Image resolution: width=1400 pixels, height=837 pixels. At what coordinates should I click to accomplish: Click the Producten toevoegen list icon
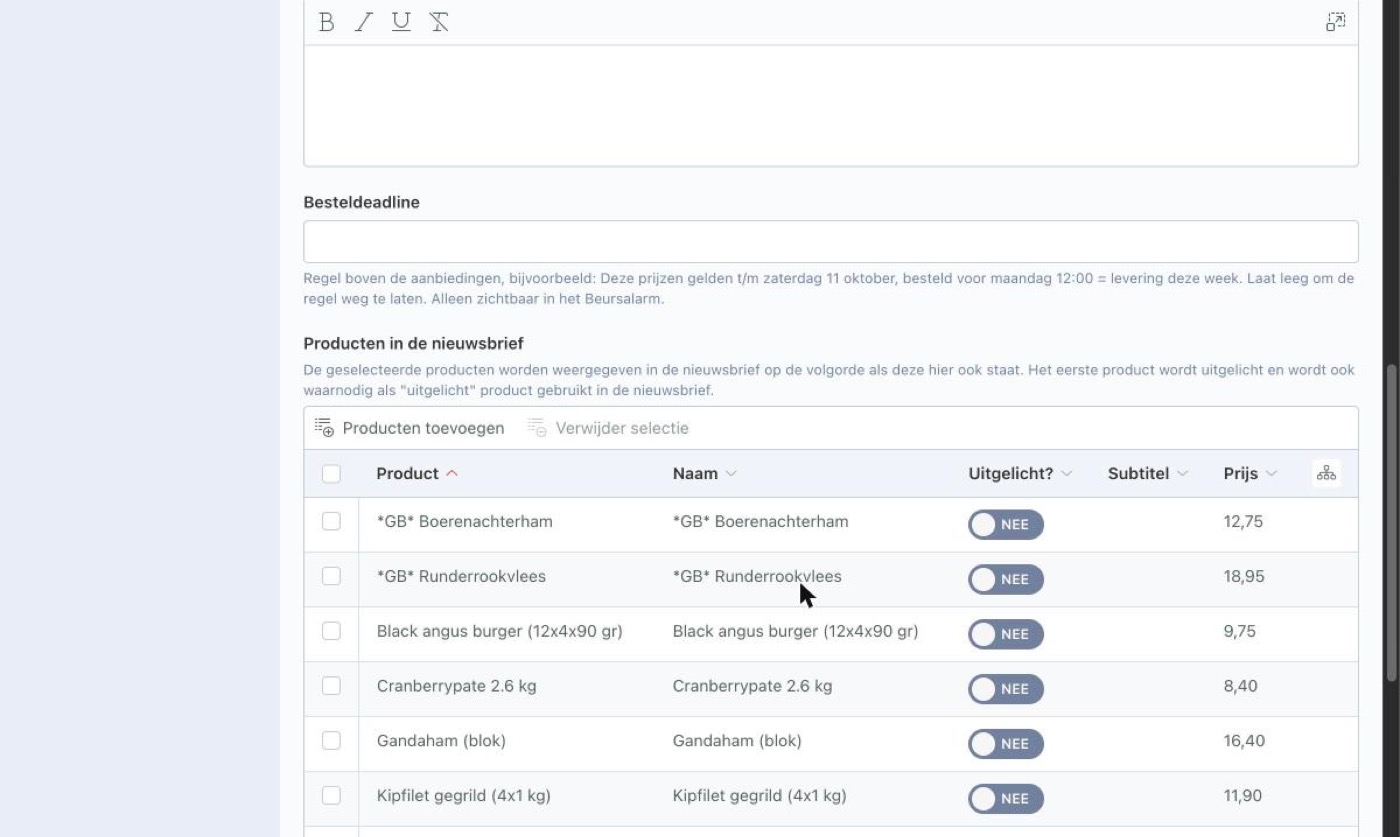coord(324,428)
